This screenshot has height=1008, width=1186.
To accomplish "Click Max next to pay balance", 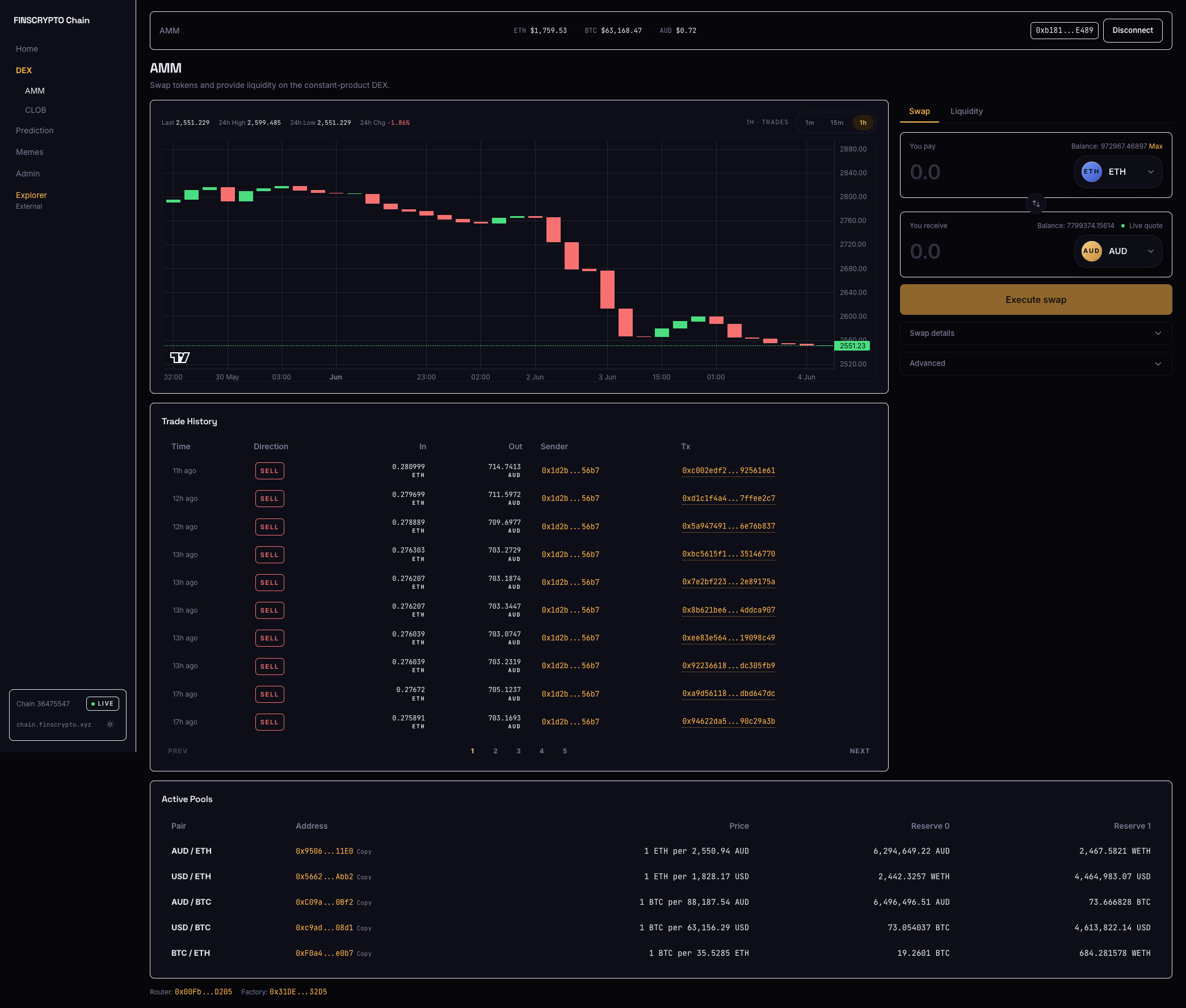I will coord(1155,146).
